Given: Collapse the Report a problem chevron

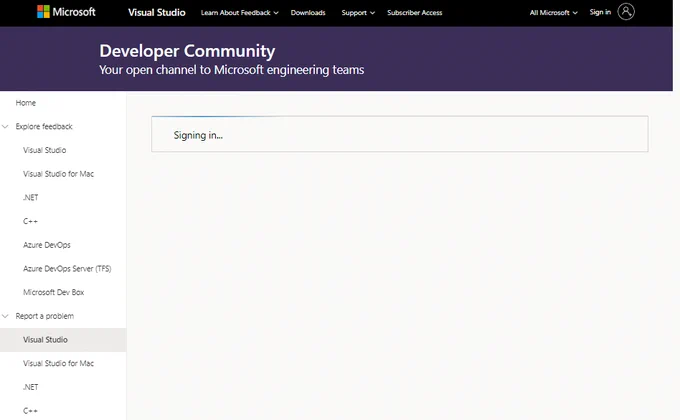Looking at the screenshot, I should pyautogui.click(x=5, y=316).
